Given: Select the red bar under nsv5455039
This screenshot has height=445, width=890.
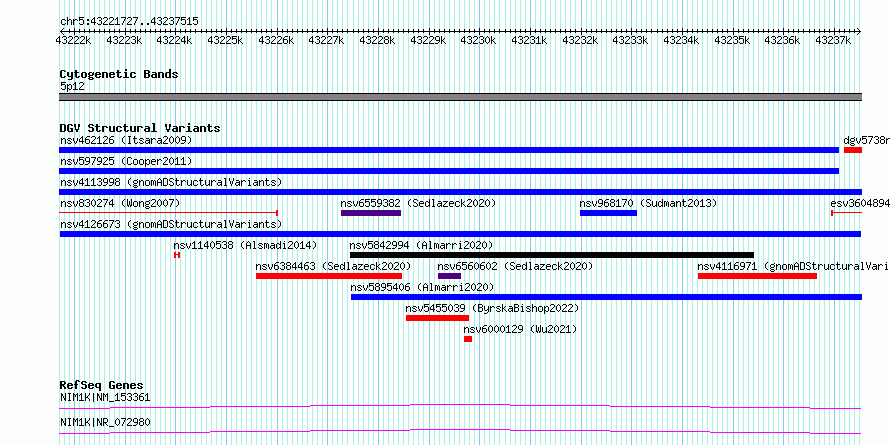Looking at the screenshot, I should (438, 318).
